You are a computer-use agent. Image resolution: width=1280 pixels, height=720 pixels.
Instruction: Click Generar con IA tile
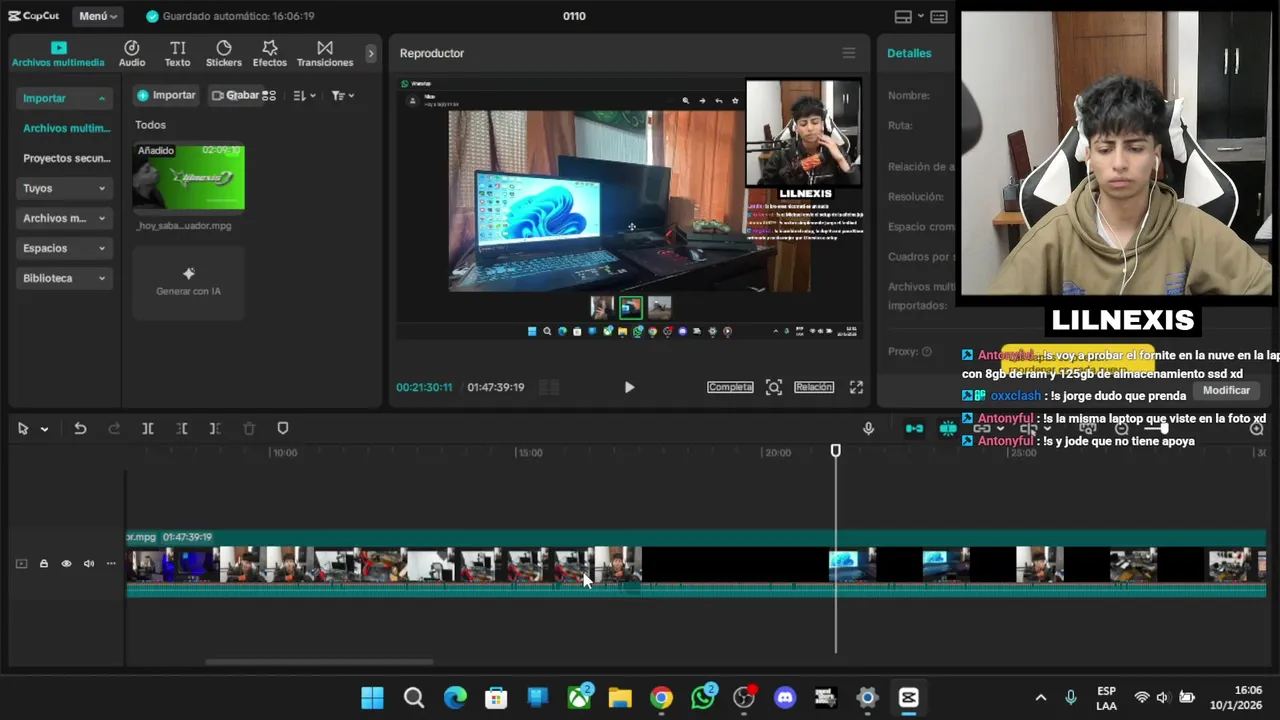[x=188, y=282]
